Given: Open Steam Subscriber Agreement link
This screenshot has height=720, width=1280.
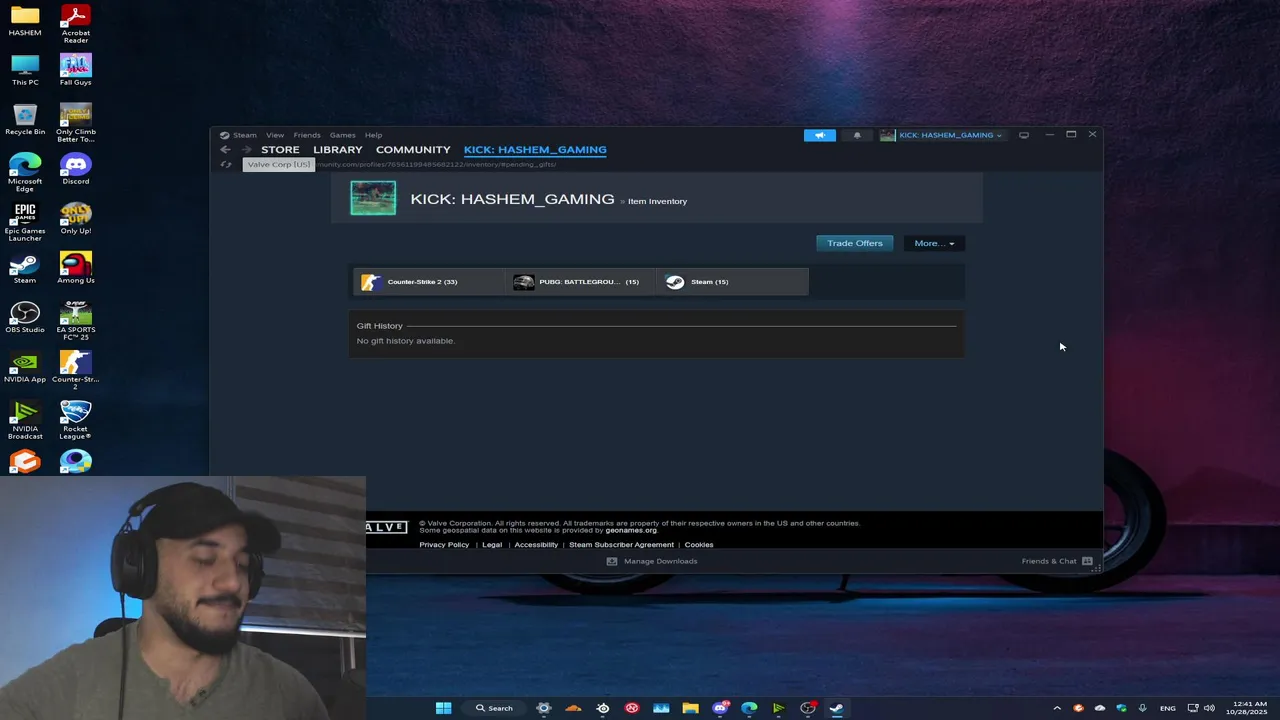Looking at the screenshot, I should coord(621,545).
